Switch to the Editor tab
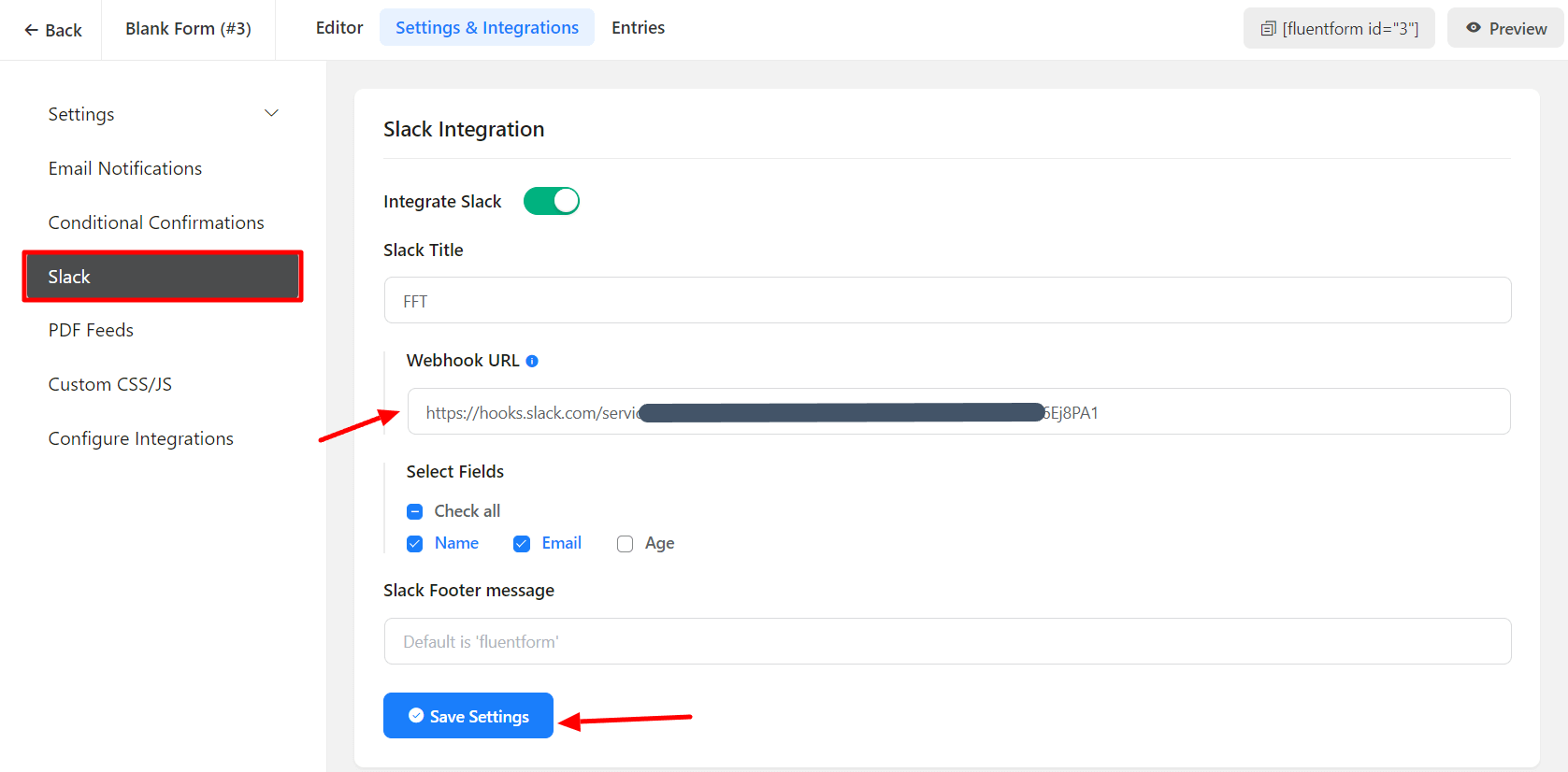The width and height of the screenshot is (1568, 772). (x=339, y=28)
